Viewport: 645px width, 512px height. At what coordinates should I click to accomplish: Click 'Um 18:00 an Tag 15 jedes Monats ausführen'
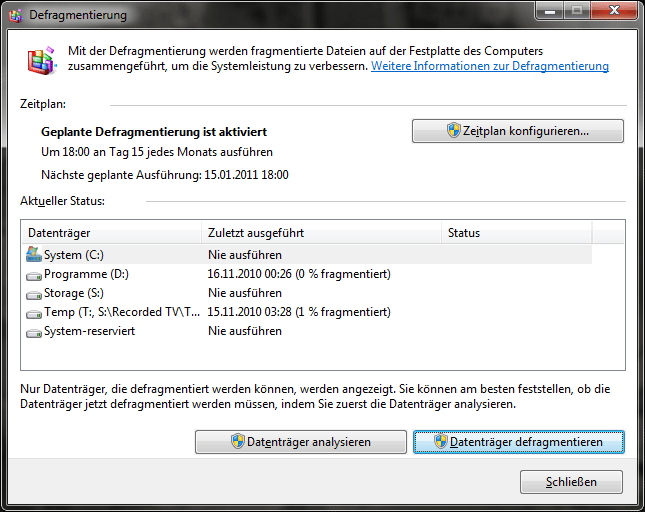point(157,152)
